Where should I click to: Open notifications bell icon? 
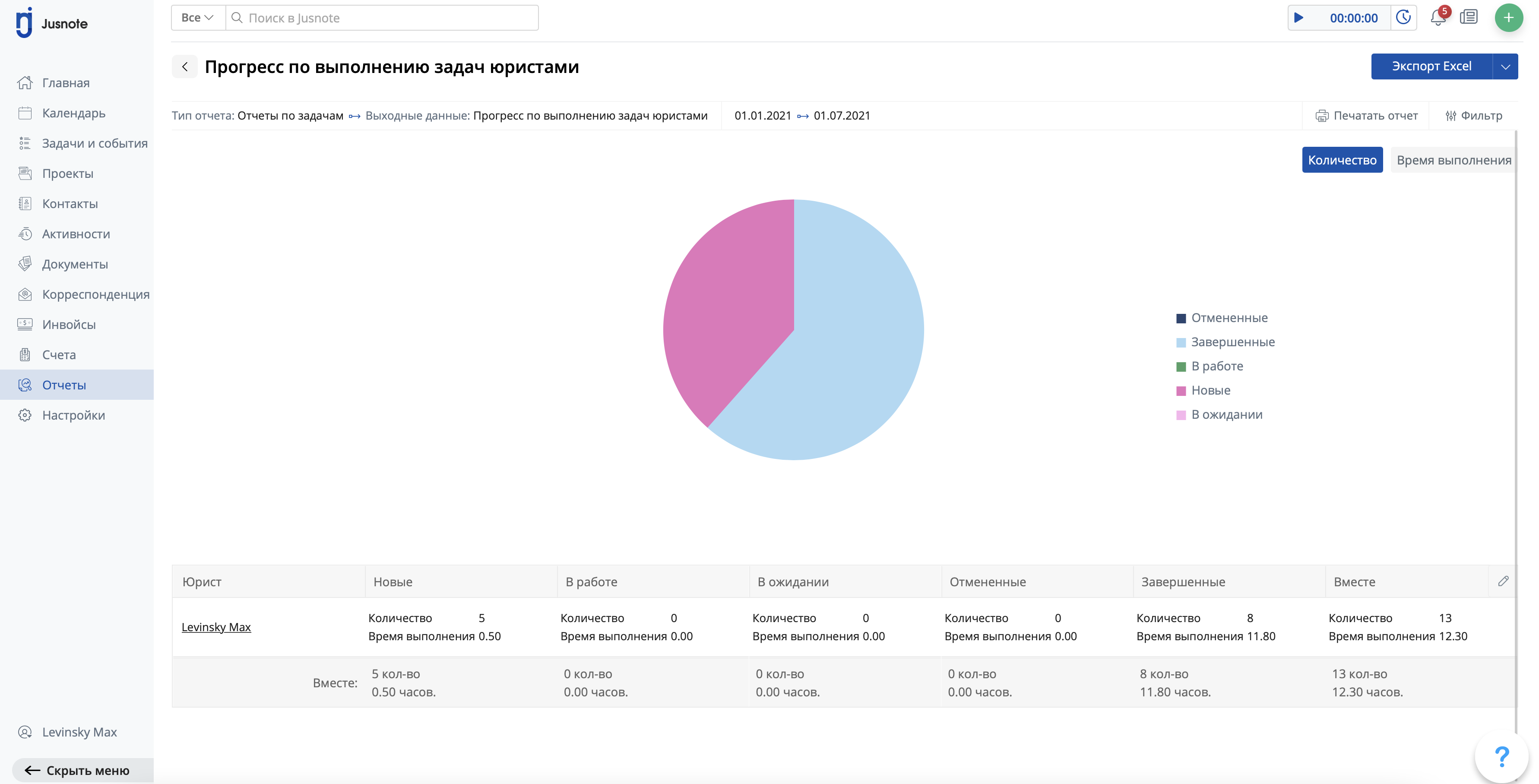coord(1438,18)
